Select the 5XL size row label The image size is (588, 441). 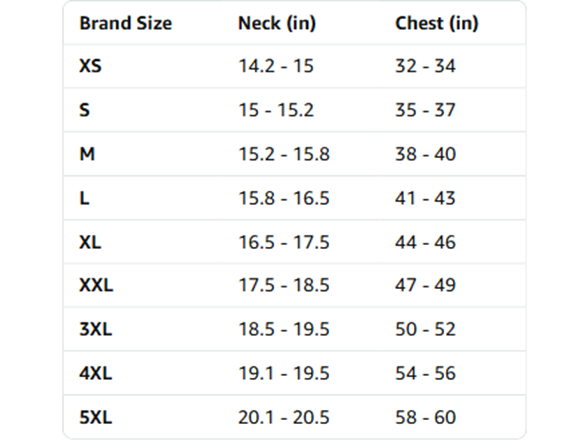(96, 417)
